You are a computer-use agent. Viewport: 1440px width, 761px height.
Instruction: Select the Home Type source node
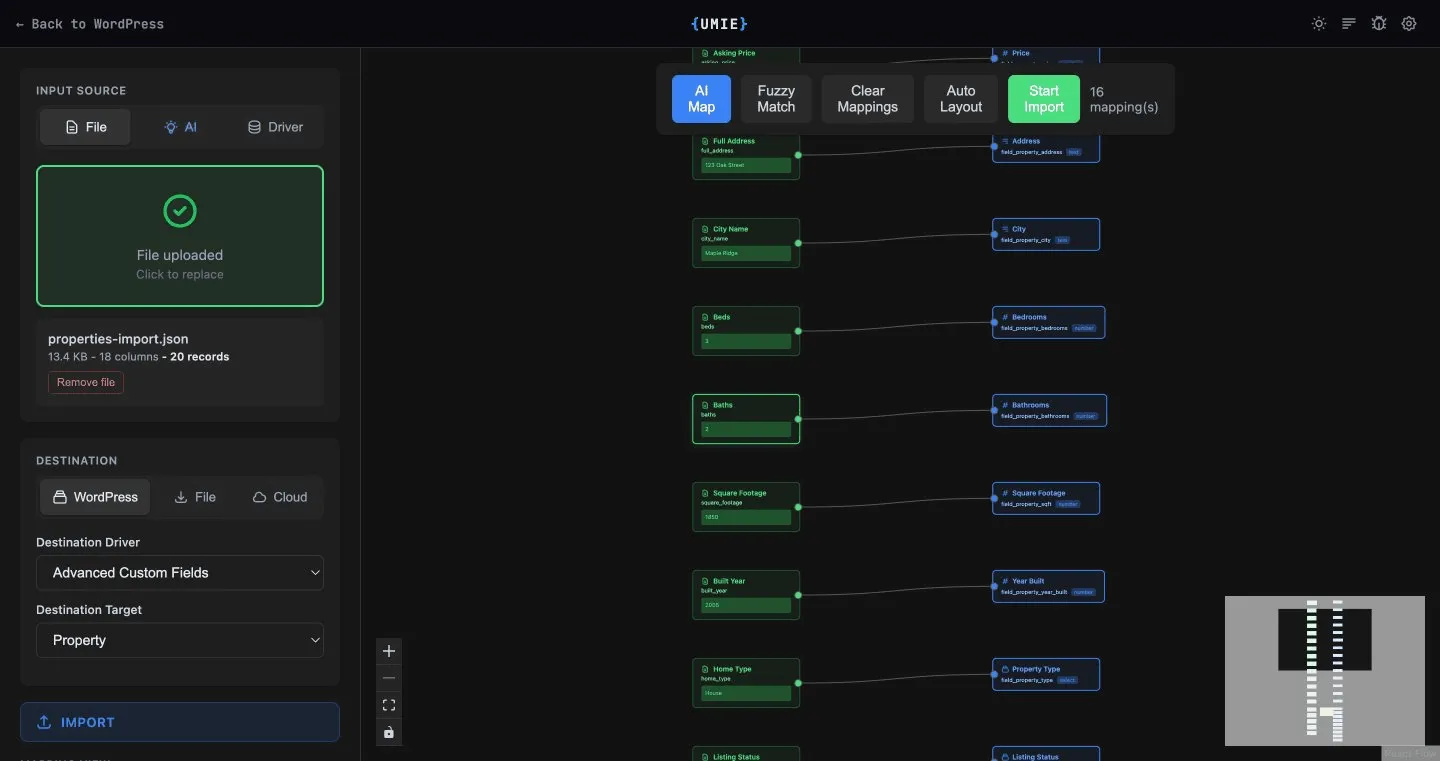pyautogui.click(x=746, y=683)
